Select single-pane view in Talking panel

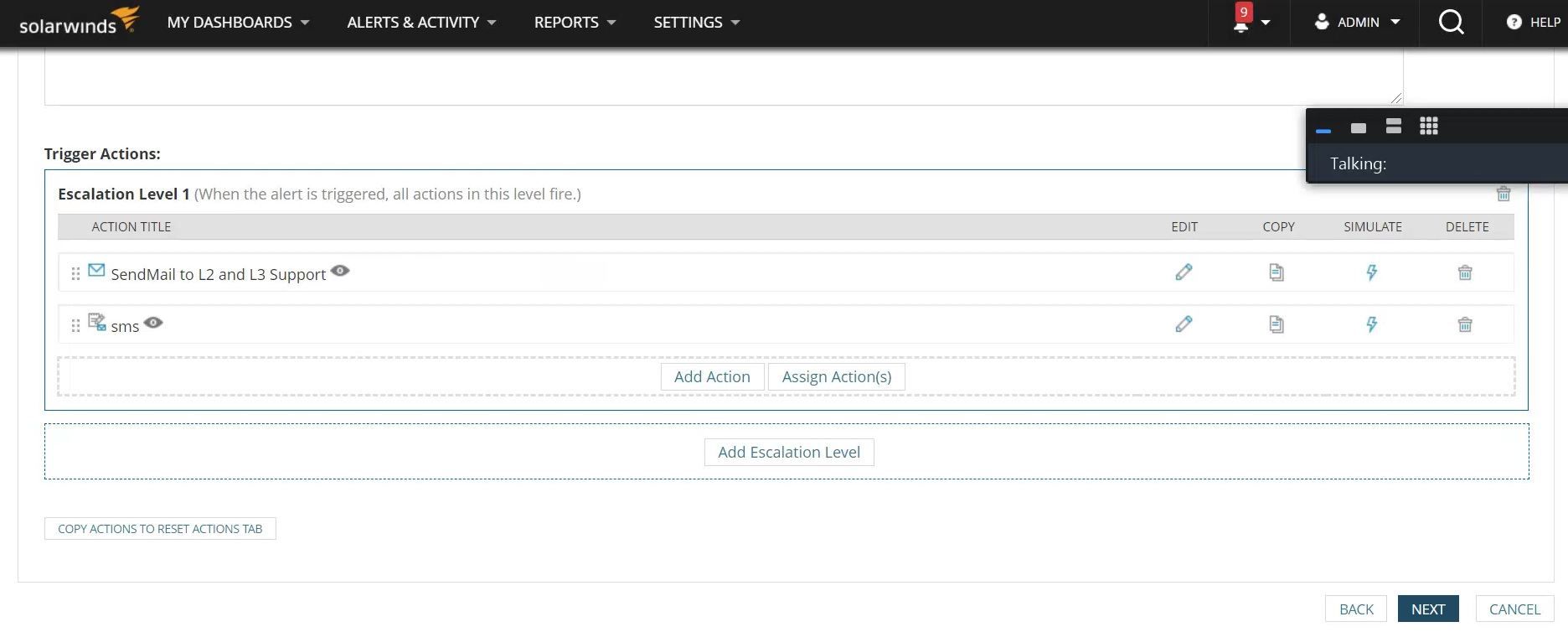1359,127
